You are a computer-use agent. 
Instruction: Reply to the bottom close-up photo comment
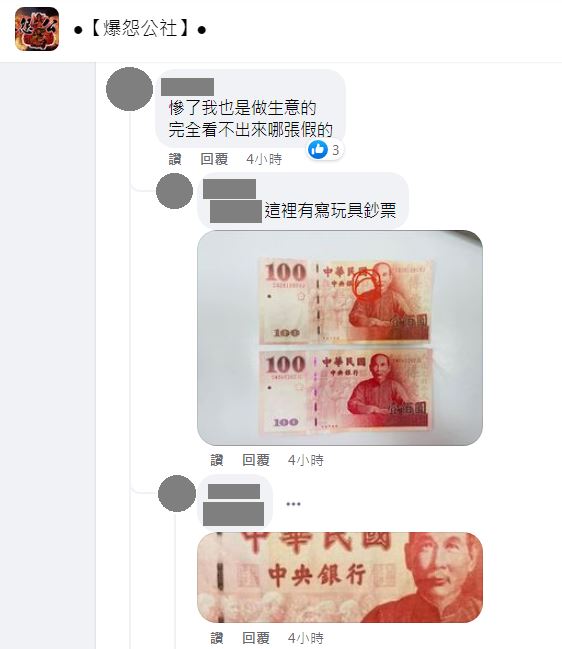tap(256, 638)
